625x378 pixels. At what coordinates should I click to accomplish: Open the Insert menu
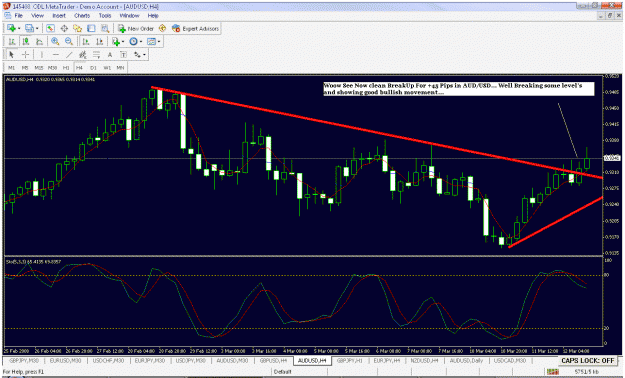[59, 16]
